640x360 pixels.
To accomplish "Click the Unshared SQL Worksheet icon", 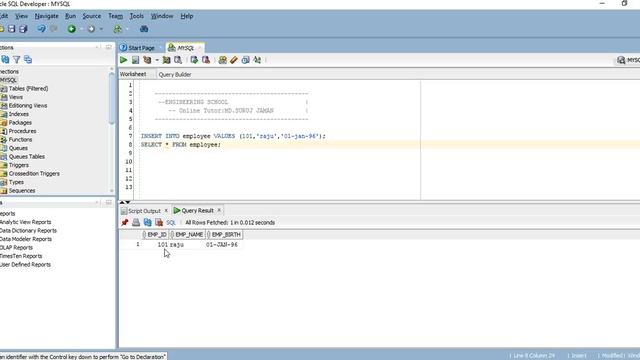I will pos(222,60).
